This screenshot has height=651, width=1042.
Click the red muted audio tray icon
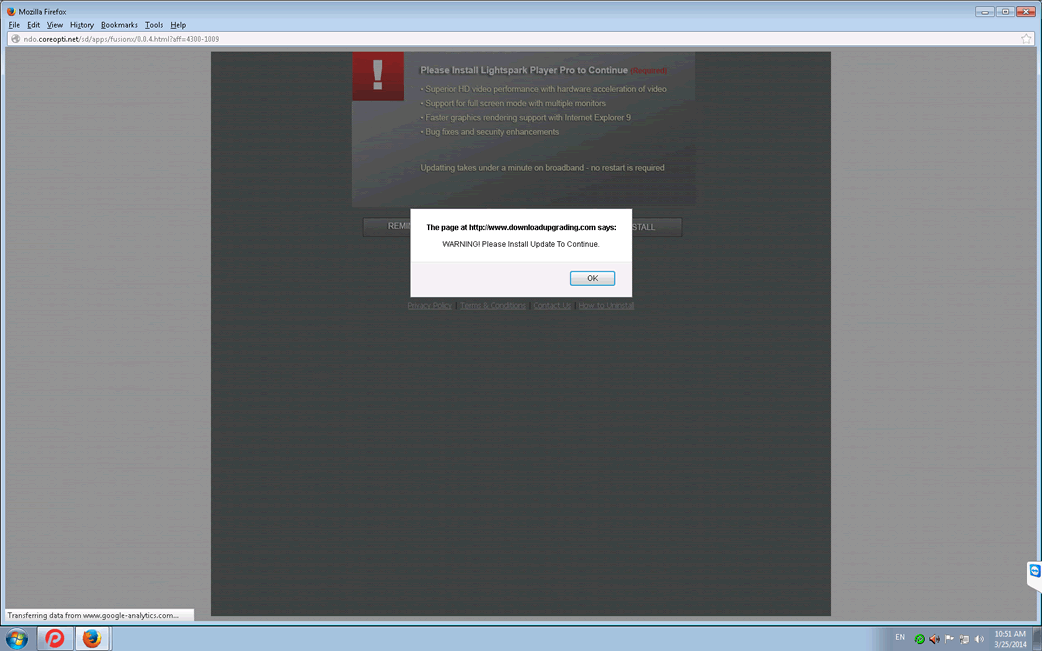coord(934,639)
